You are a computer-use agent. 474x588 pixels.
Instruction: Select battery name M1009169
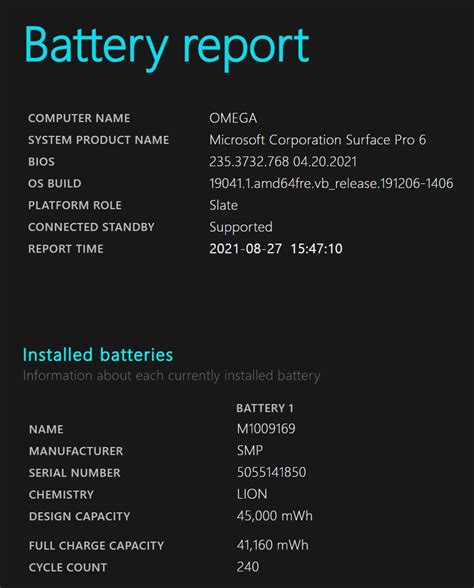pos(266,429)
